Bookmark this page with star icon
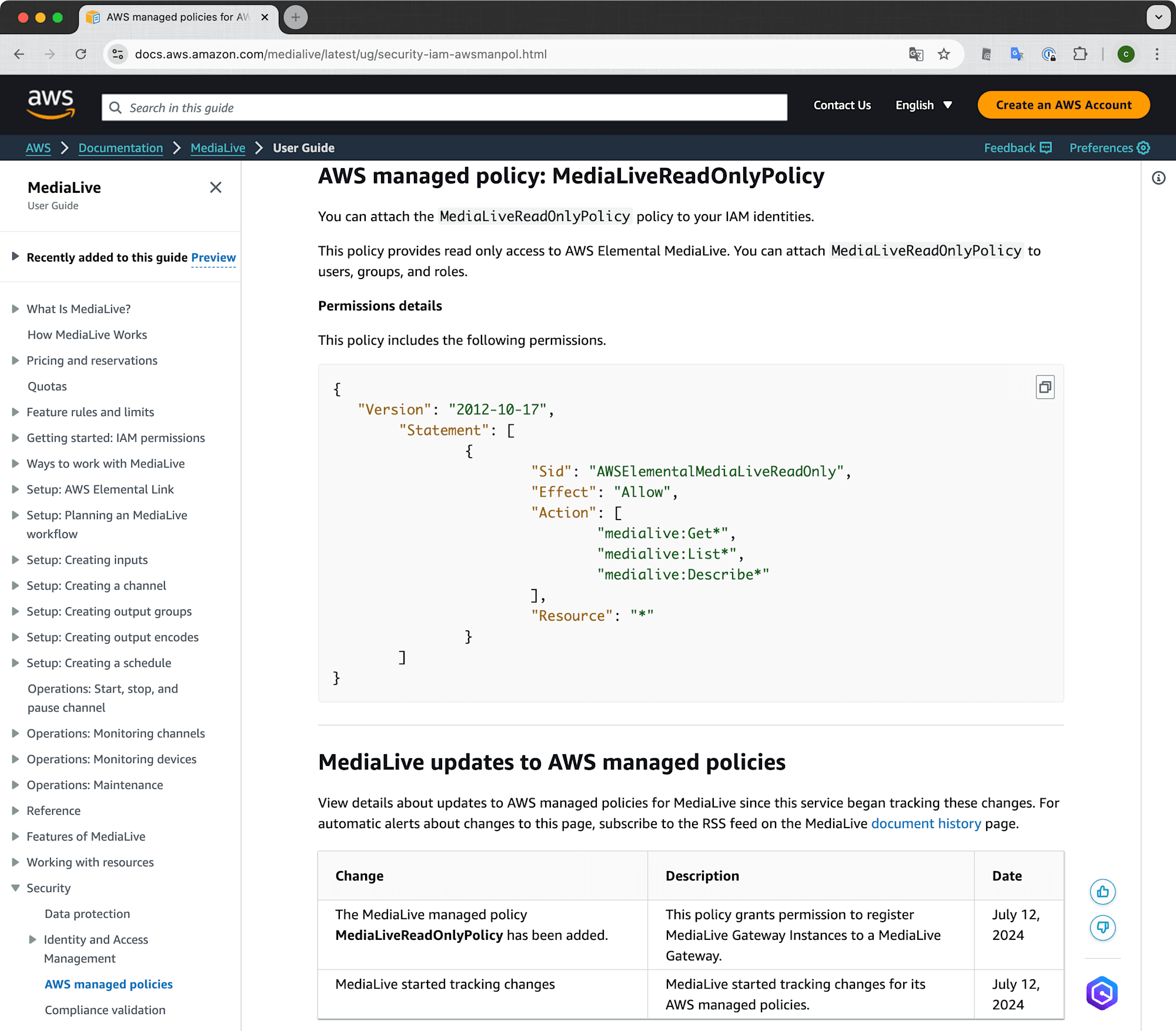The width and height of the screenshot is (1176, 1031). 944,54
